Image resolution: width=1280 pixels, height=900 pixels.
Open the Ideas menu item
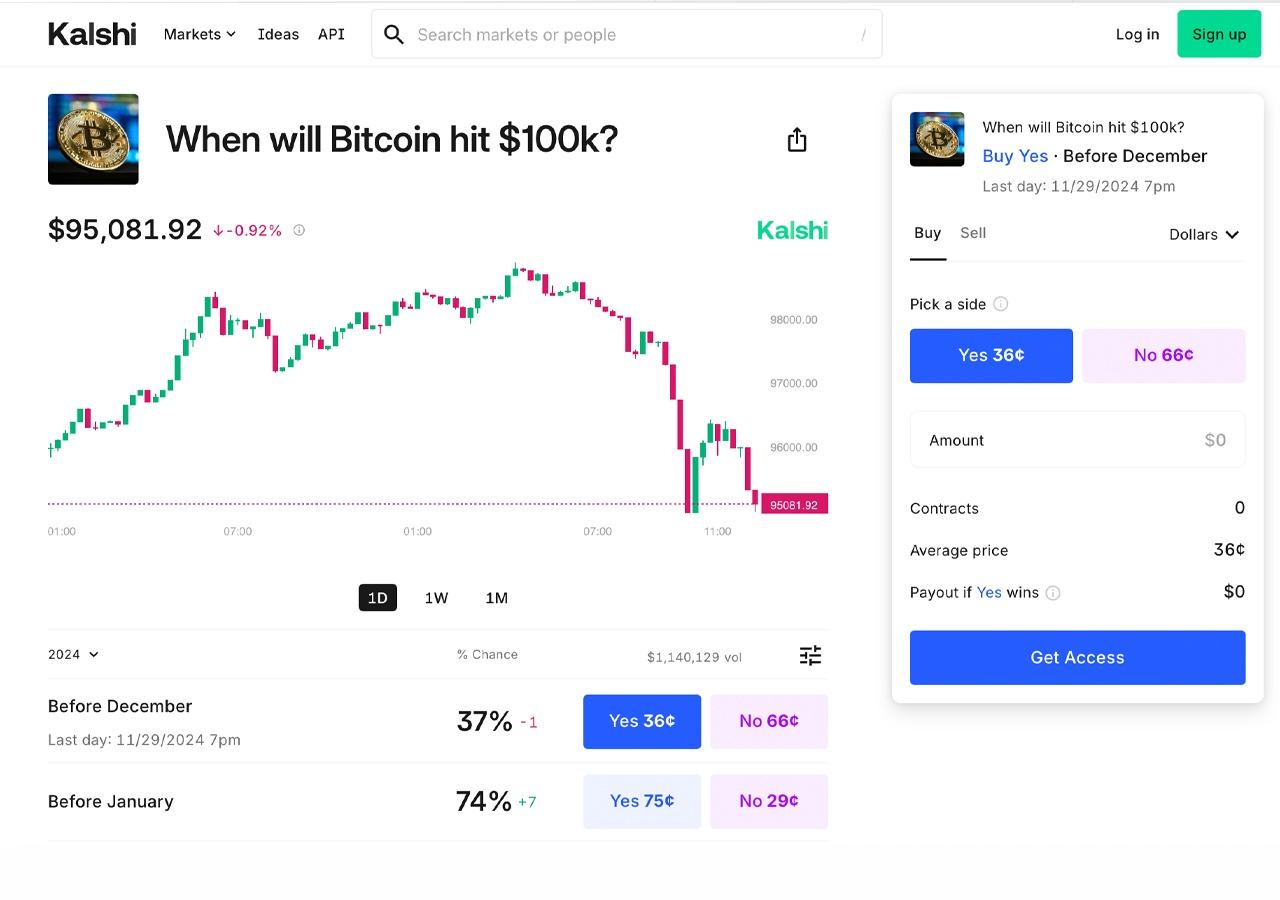(278, 34)
